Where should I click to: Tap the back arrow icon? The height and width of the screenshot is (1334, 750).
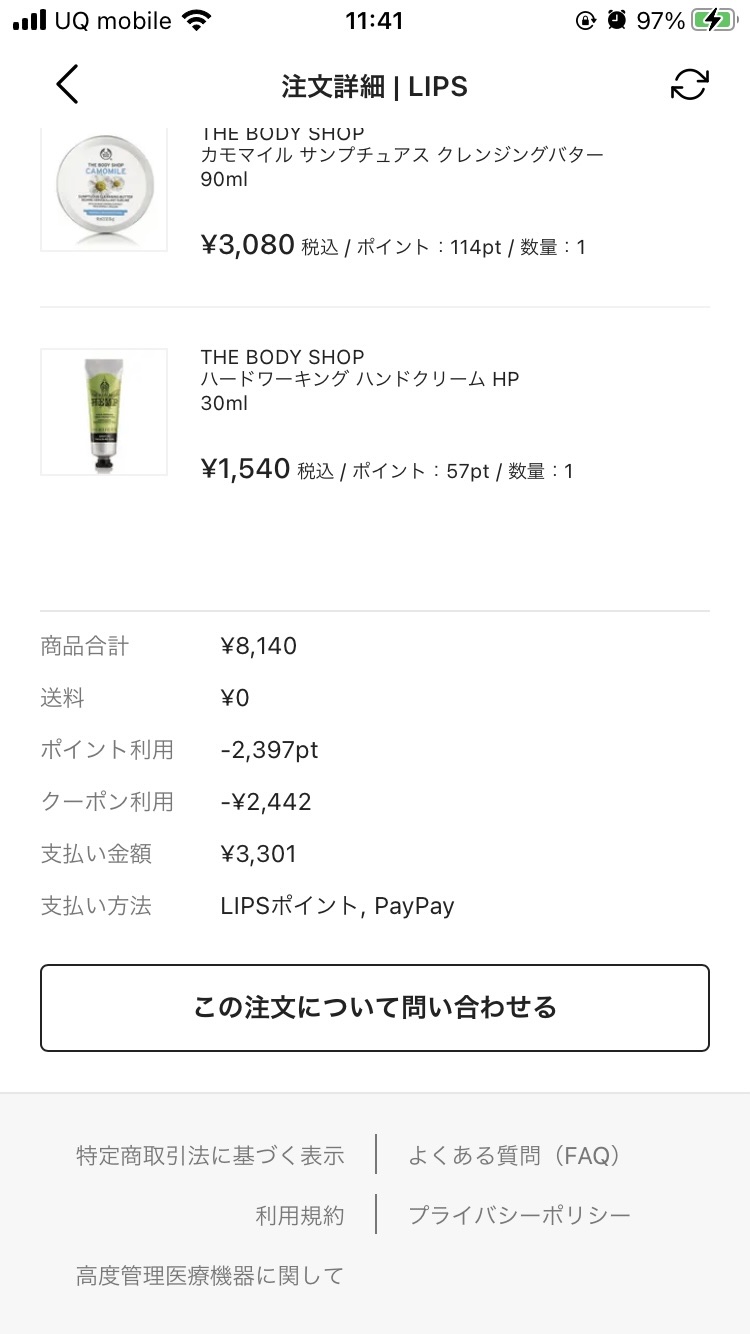(67, 85)
